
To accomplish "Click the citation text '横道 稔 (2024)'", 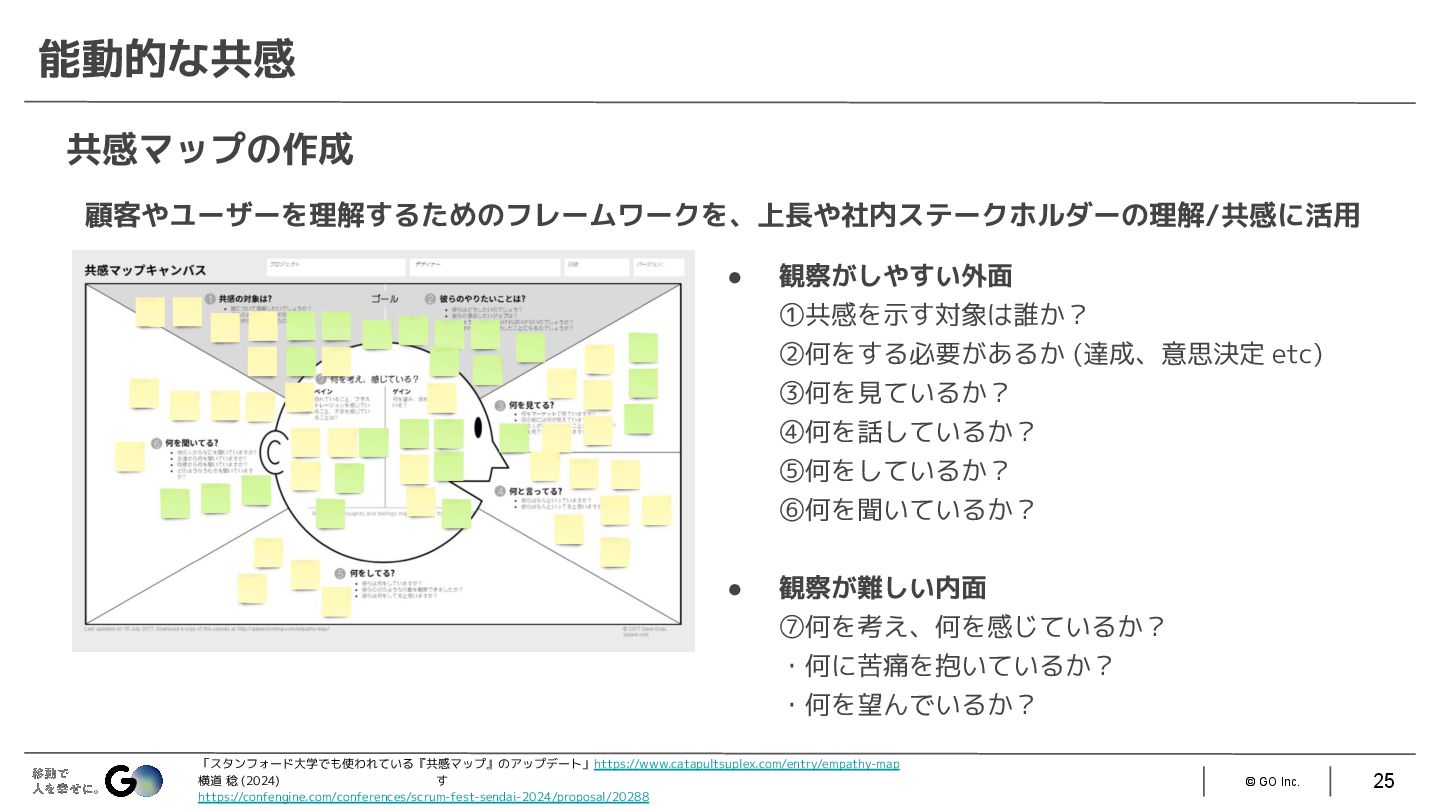I will pyautogui.click(x=239, y=780).
